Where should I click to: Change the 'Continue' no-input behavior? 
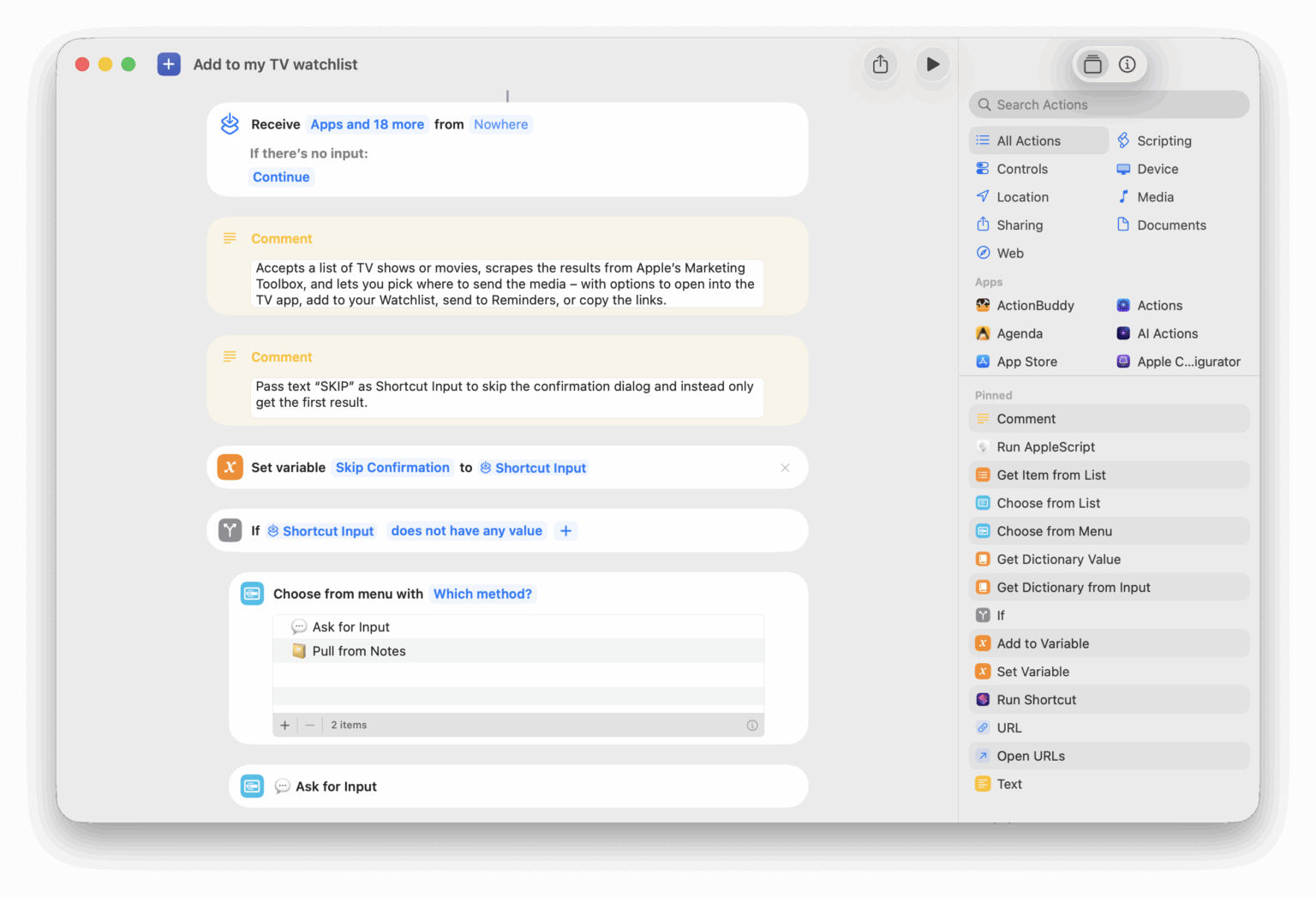281,177
